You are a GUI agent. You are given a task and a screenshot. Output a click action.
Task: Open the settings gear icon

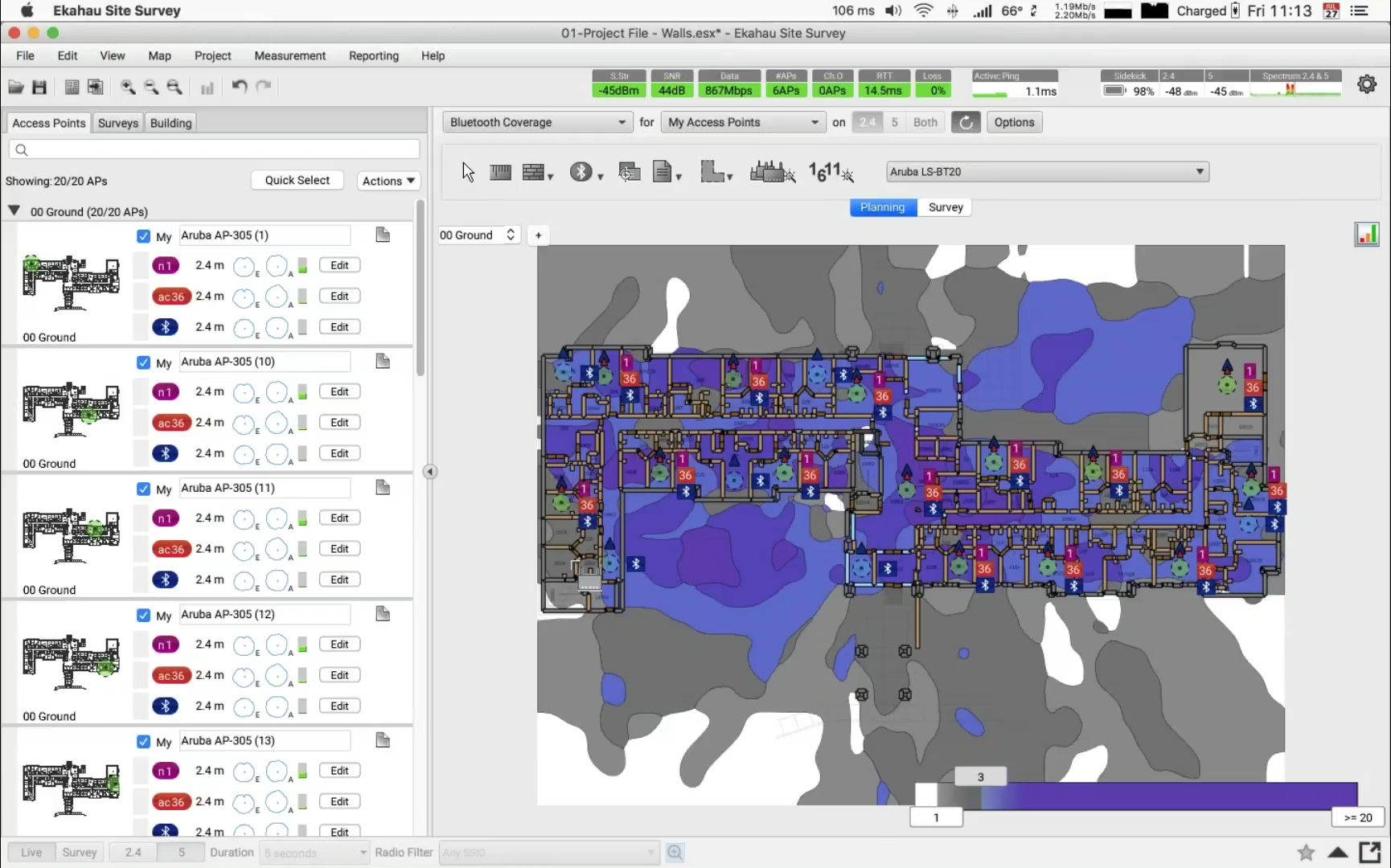1366,84
